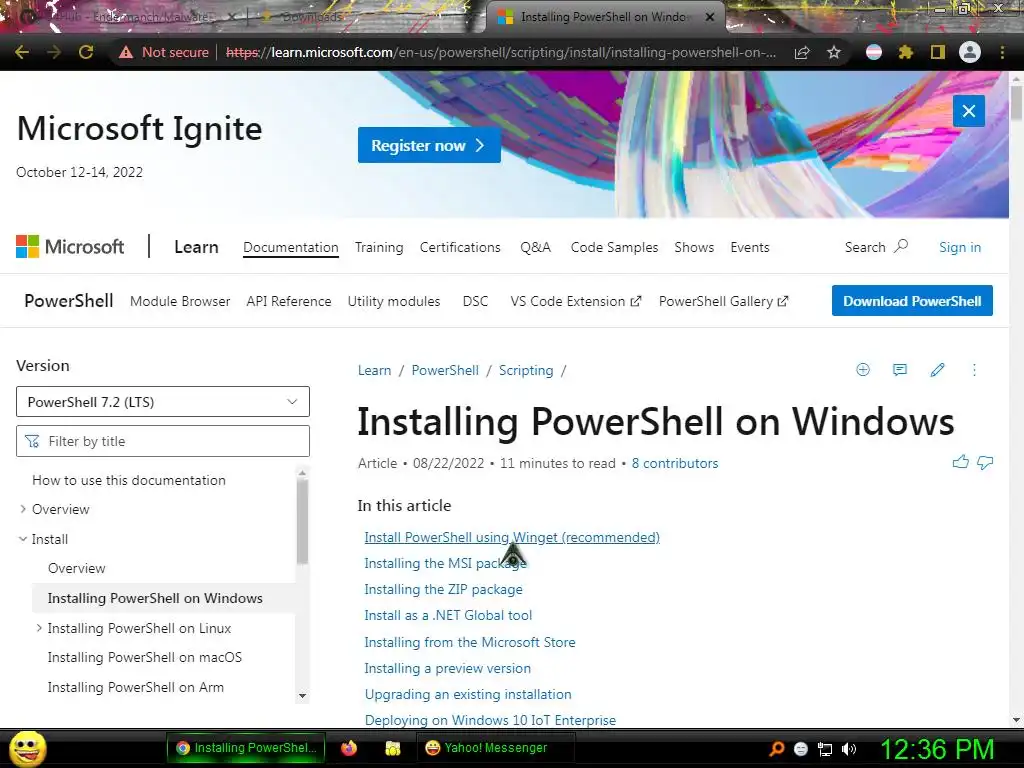Close the Microsoft Ignite banner
The height and width of the screenshot is (768, 1024).
point(968,111)
